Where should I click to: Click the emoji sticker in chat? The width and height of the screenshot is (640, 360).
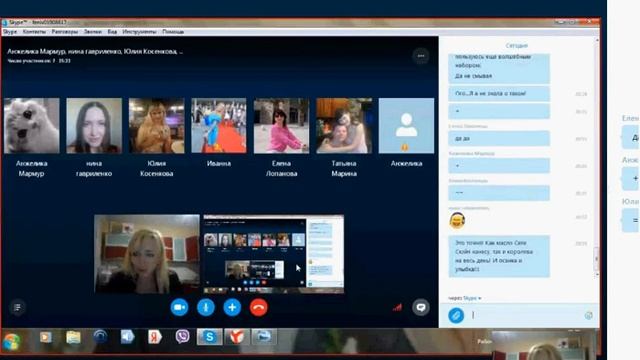pos(457,221)
